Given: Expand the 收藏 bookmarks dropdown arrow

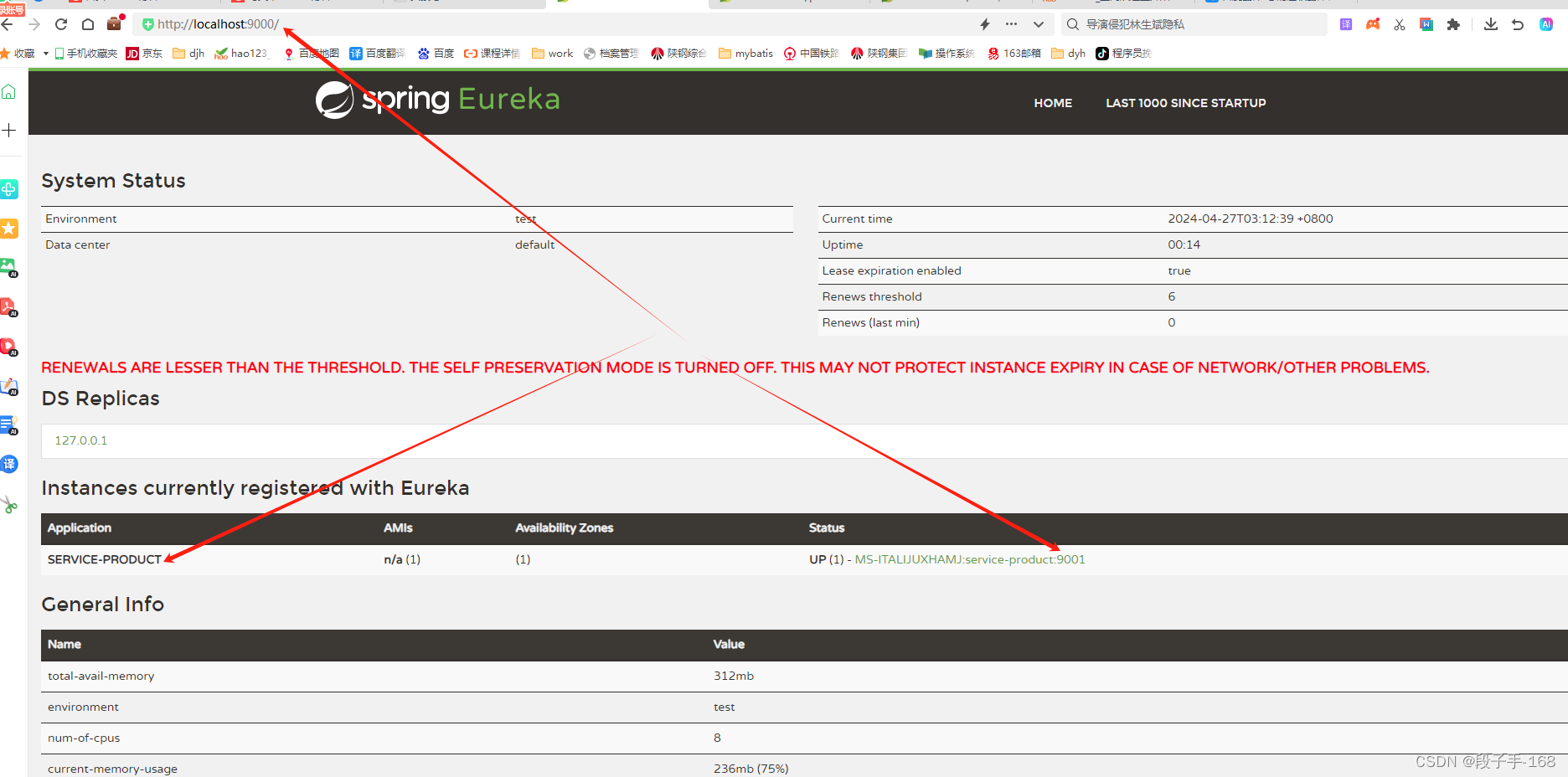Looking at the screenshot, I should coord(45,54).
